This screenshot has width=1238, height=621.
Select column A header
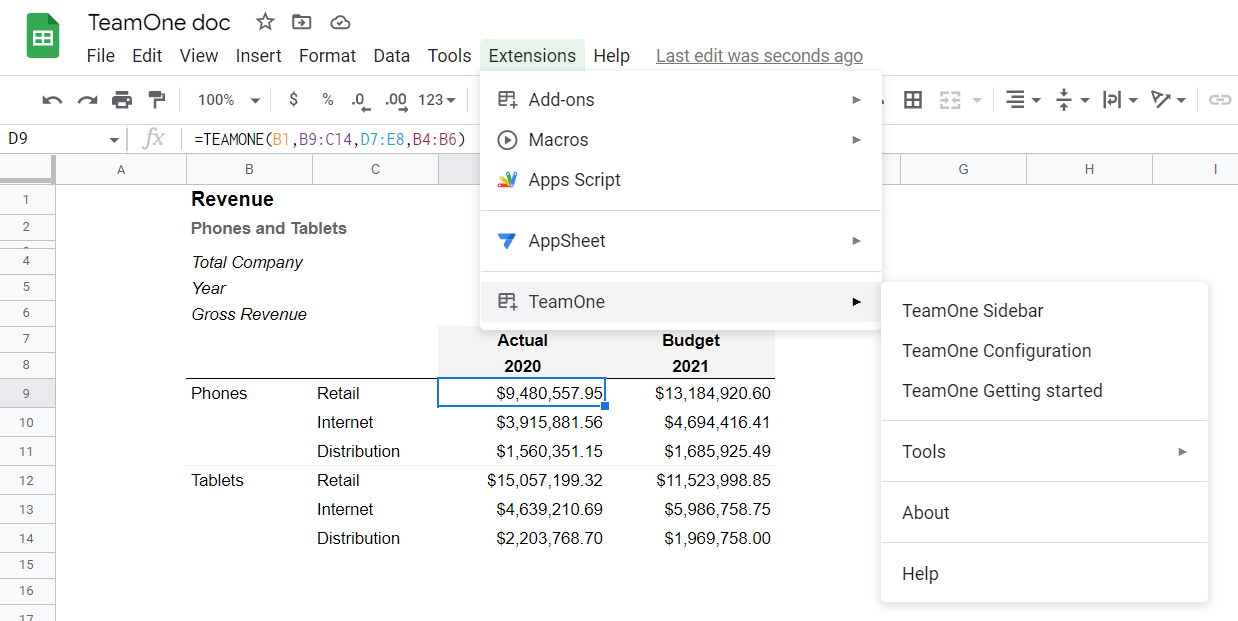(121, 170)
